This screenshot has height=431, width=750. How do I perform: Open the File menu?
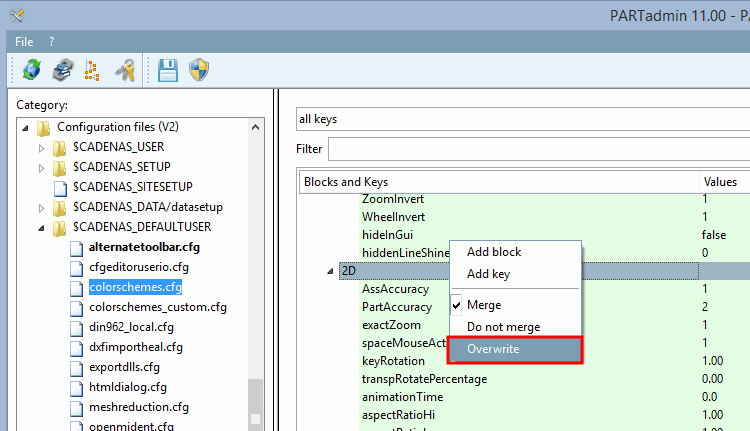click(24, 42)
